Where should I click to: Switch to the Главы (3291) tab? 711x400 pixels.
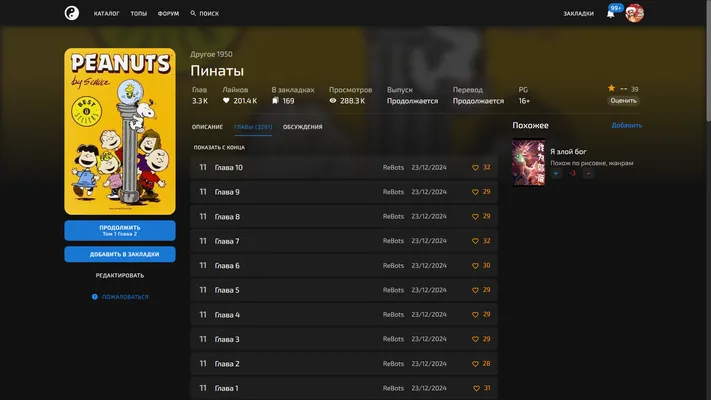pos(253,127)
